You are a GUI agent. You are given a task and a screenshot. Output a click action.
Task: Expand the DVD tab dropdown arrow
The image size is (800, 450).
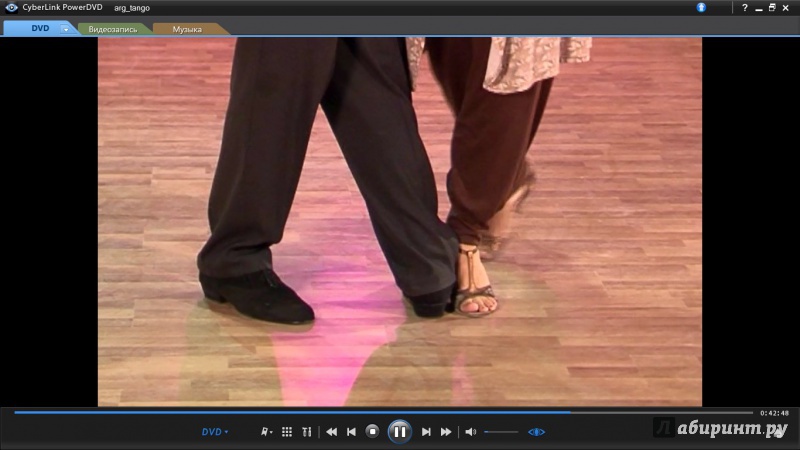(x=65, y=29)
